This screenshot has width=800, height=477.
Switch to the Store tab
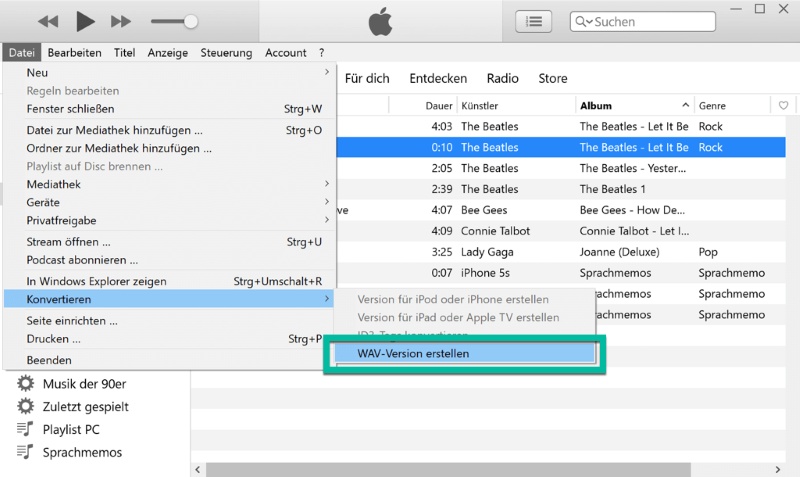(553, 79)
